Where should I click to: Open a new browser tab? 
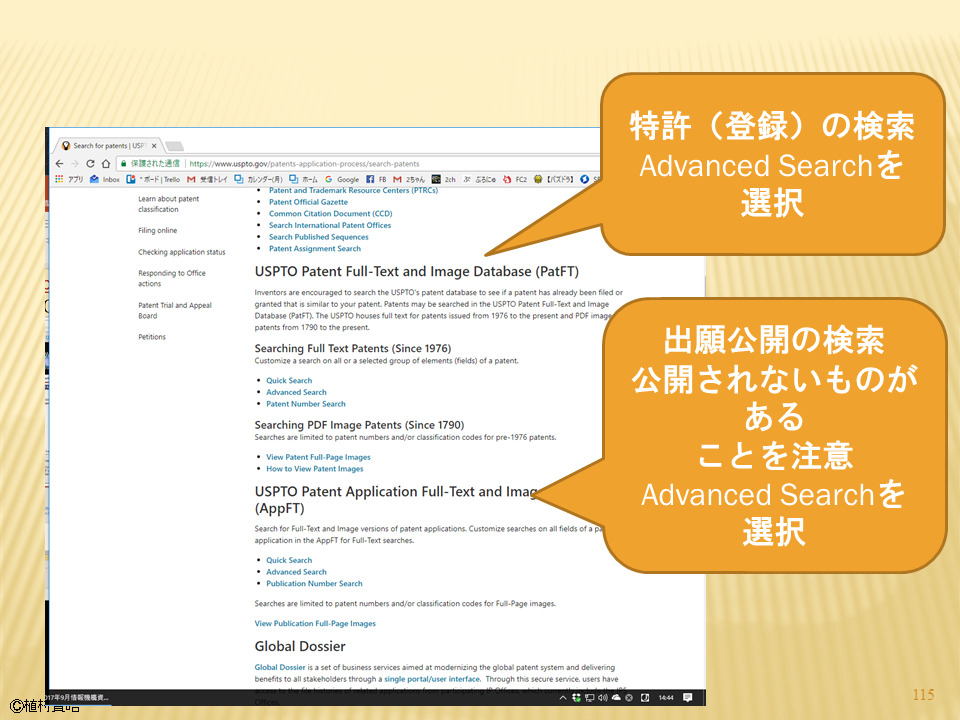[x=174, y=146]
